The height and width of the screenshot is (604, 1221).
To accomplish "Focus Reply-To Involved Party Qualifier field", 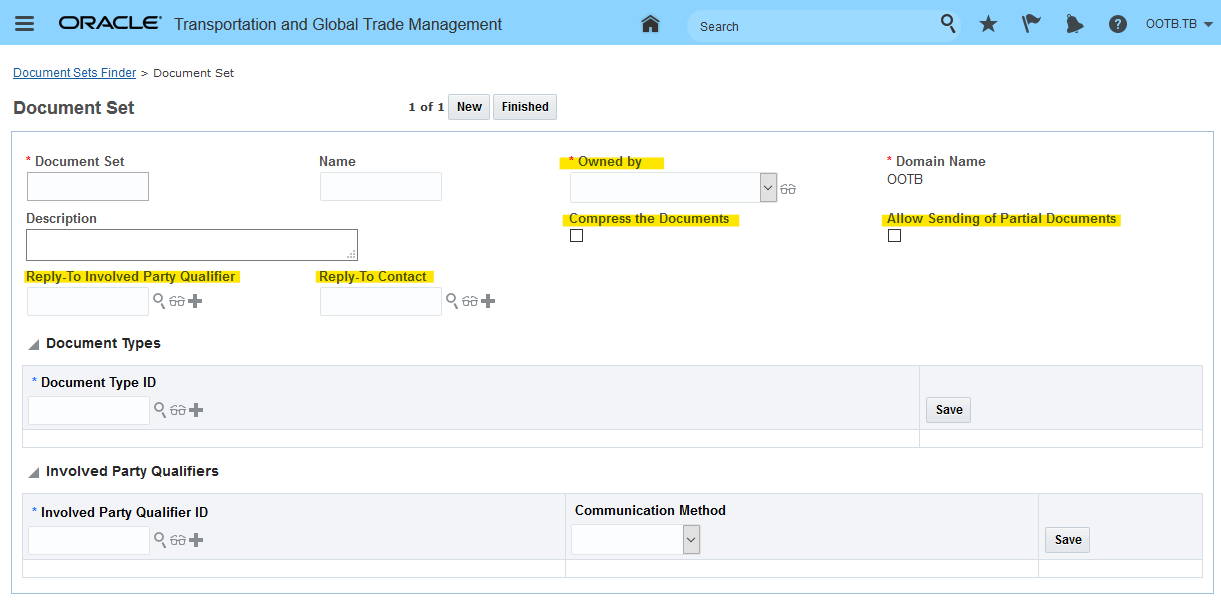I will [x=88, y=301].
